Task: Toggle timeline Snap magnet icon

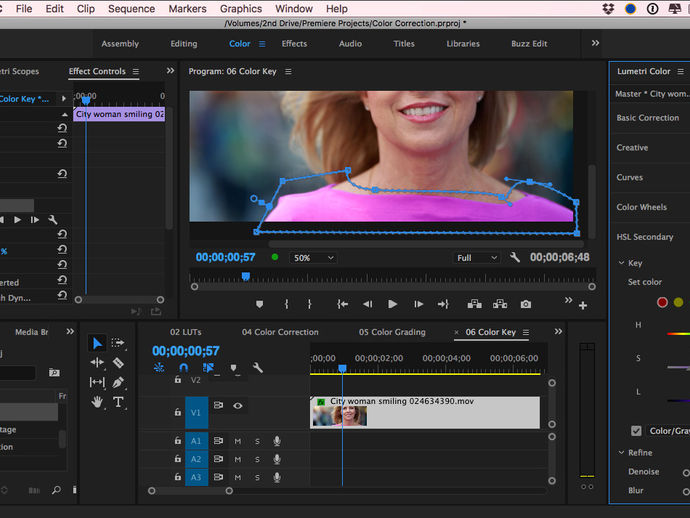Action: [x=184, y=367]
